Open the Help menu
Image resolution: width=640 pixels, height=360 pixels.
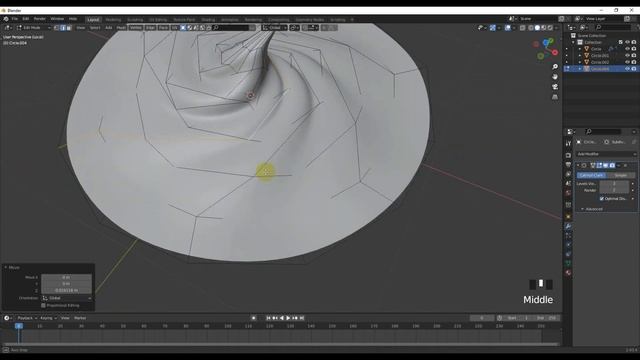(x=73, y=19)
